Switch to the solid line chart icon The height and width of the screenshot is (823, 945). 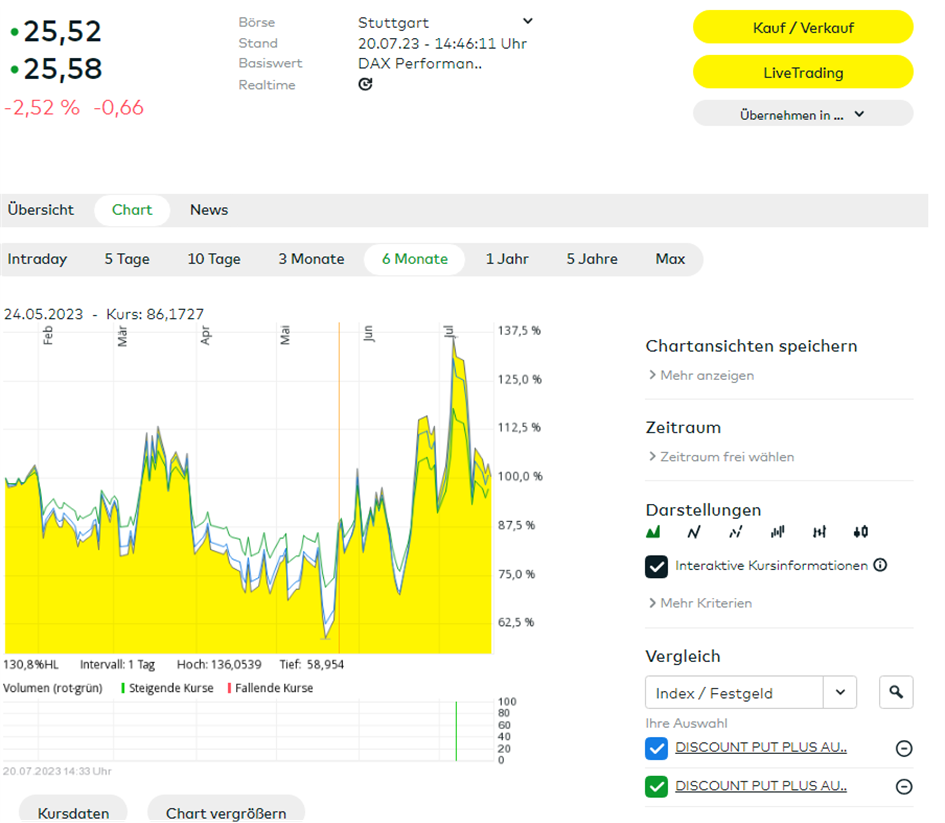coord(694,532)
